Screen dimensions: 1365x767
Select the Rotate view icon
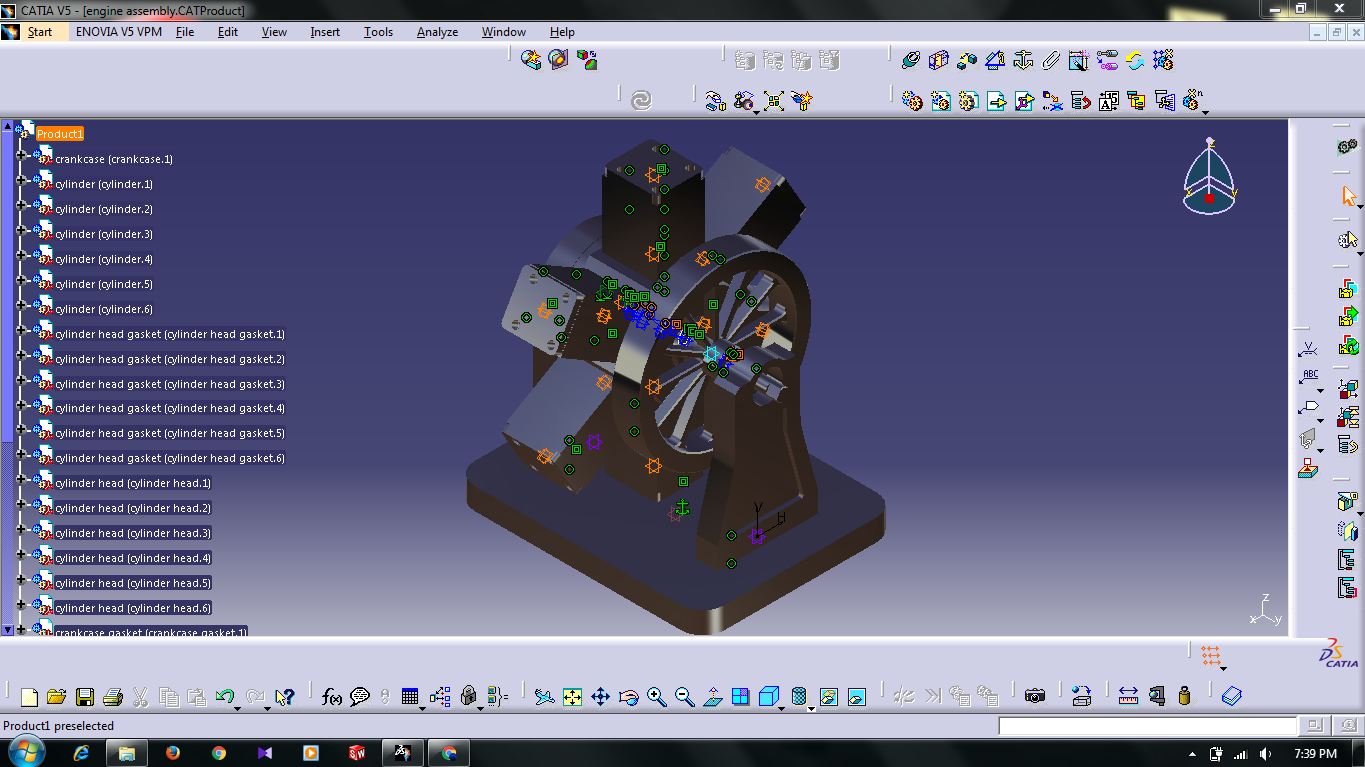(x=628, y=697)
